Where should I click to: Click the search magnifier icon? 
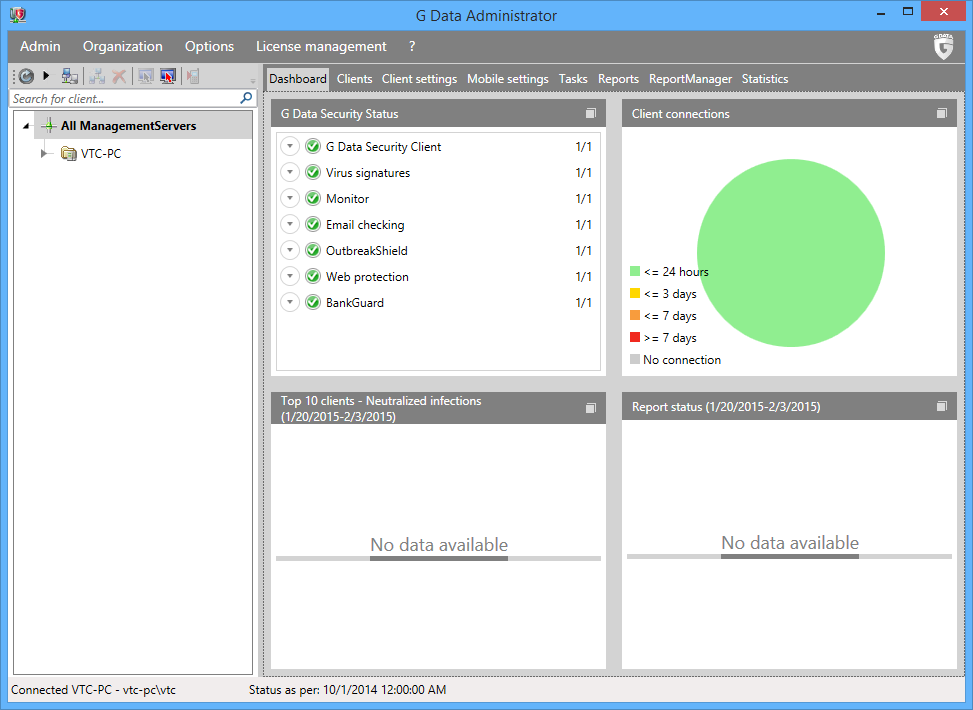pos(247,98)
